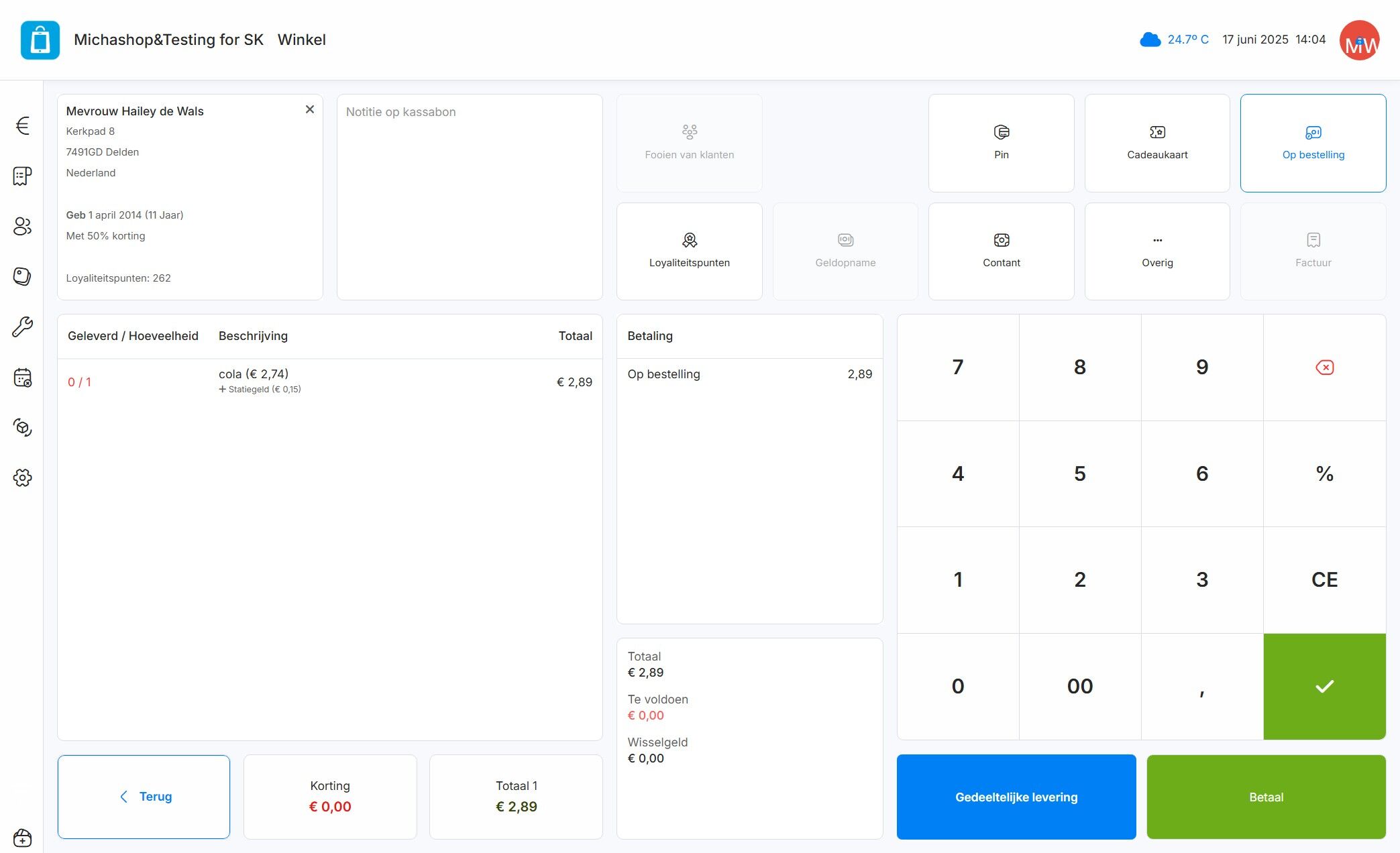Viewport: 1400px width, 853px height.
Task: Open the customers sidebar icon
Action: tap(22, 226)
